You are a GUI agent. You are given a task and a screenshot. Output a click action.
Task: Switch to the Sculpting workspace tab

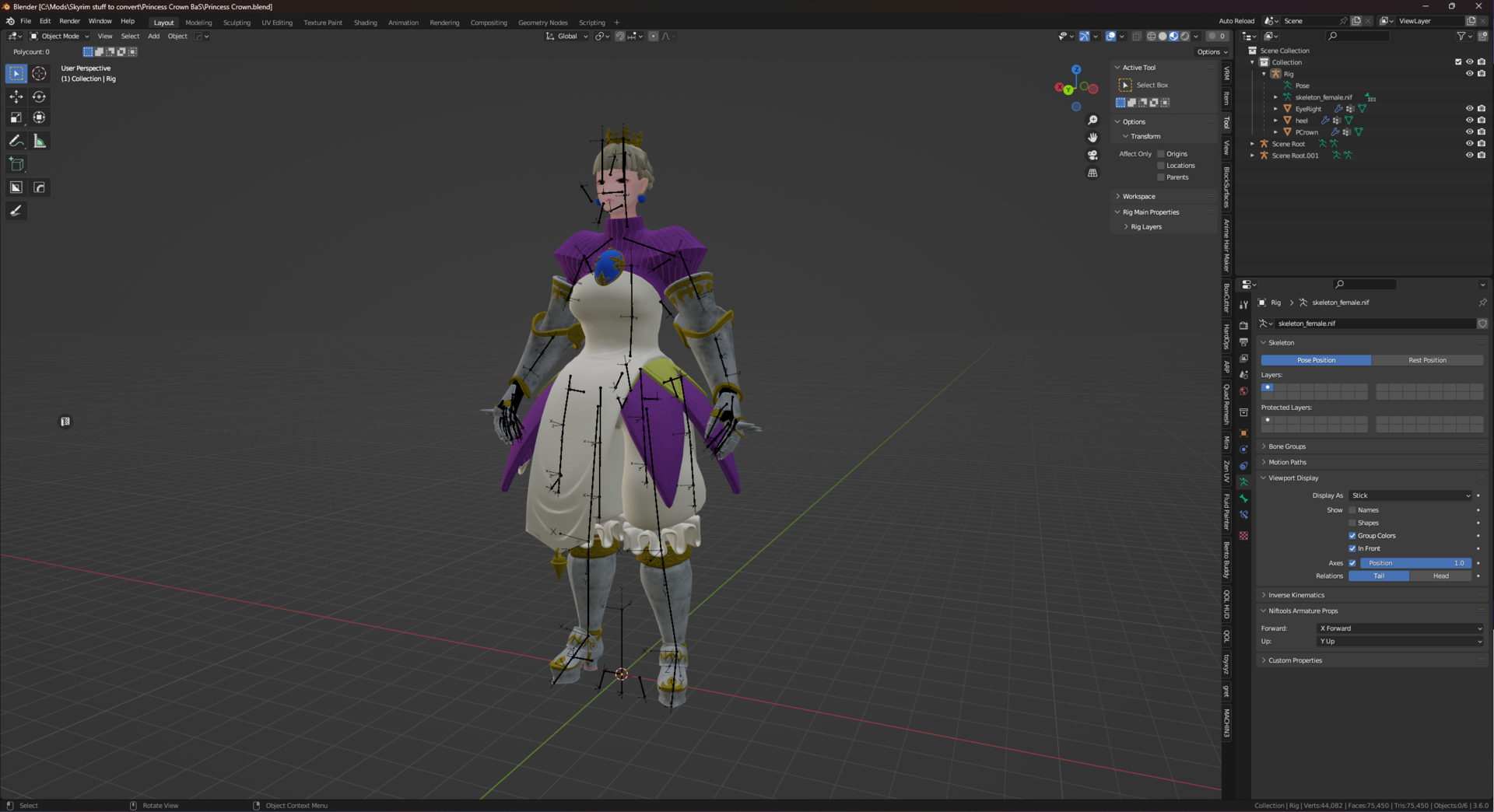pyautogui.click(x=237, y=23)
